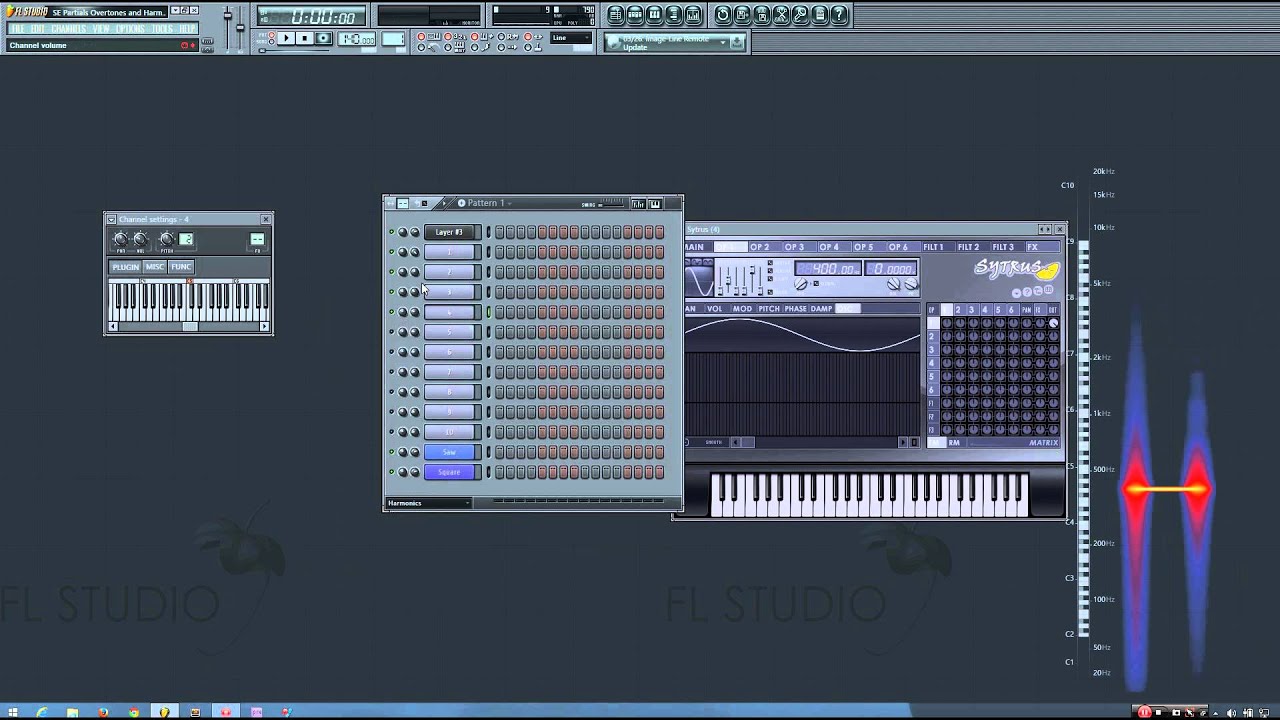The image size is (1280, 720).
Task: Click the 0.0000 frequency offset field in Sytrus
Action: [x=890, y=268]
